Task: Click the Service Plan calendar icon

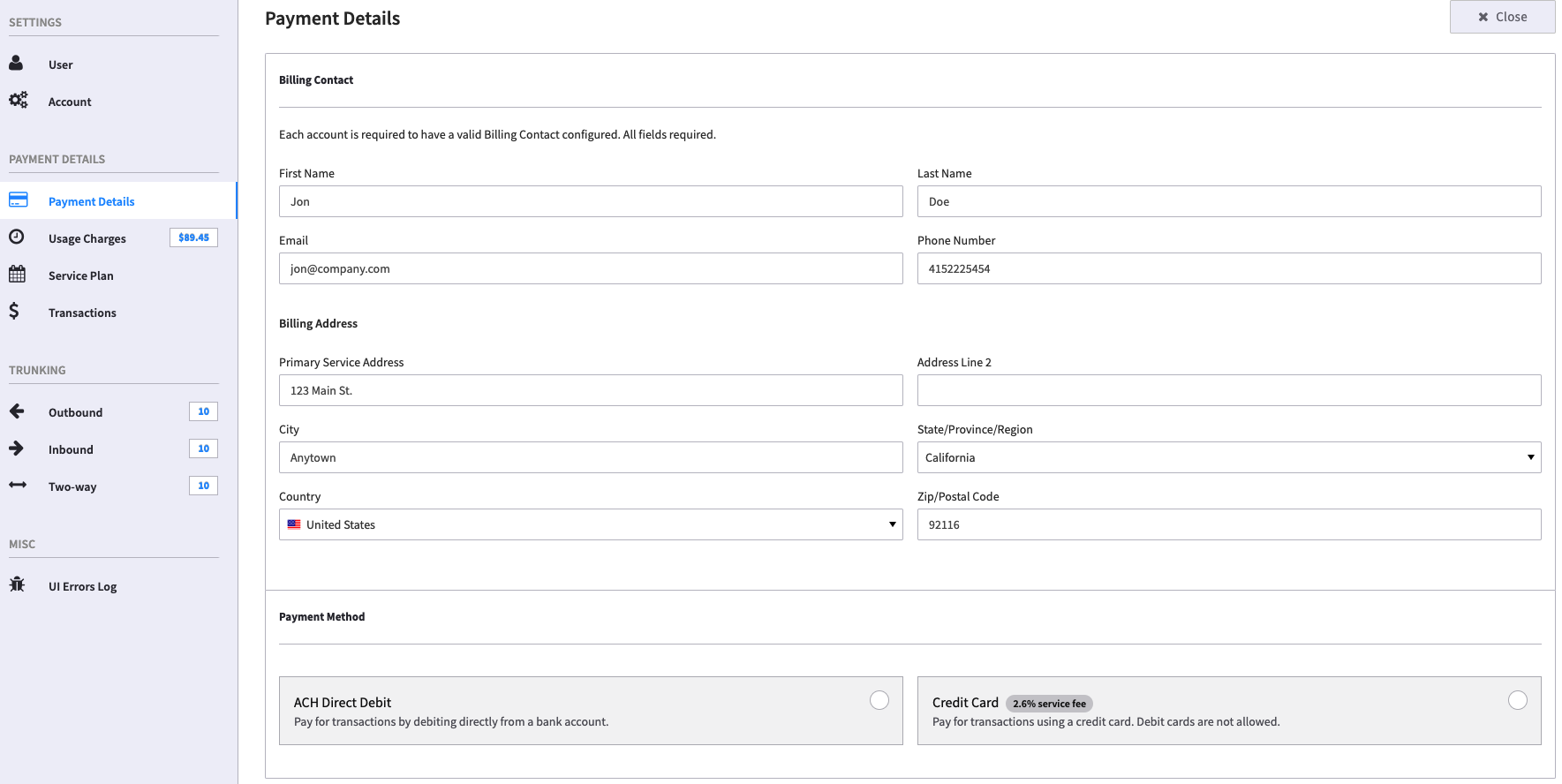Action: click(18, 274)
